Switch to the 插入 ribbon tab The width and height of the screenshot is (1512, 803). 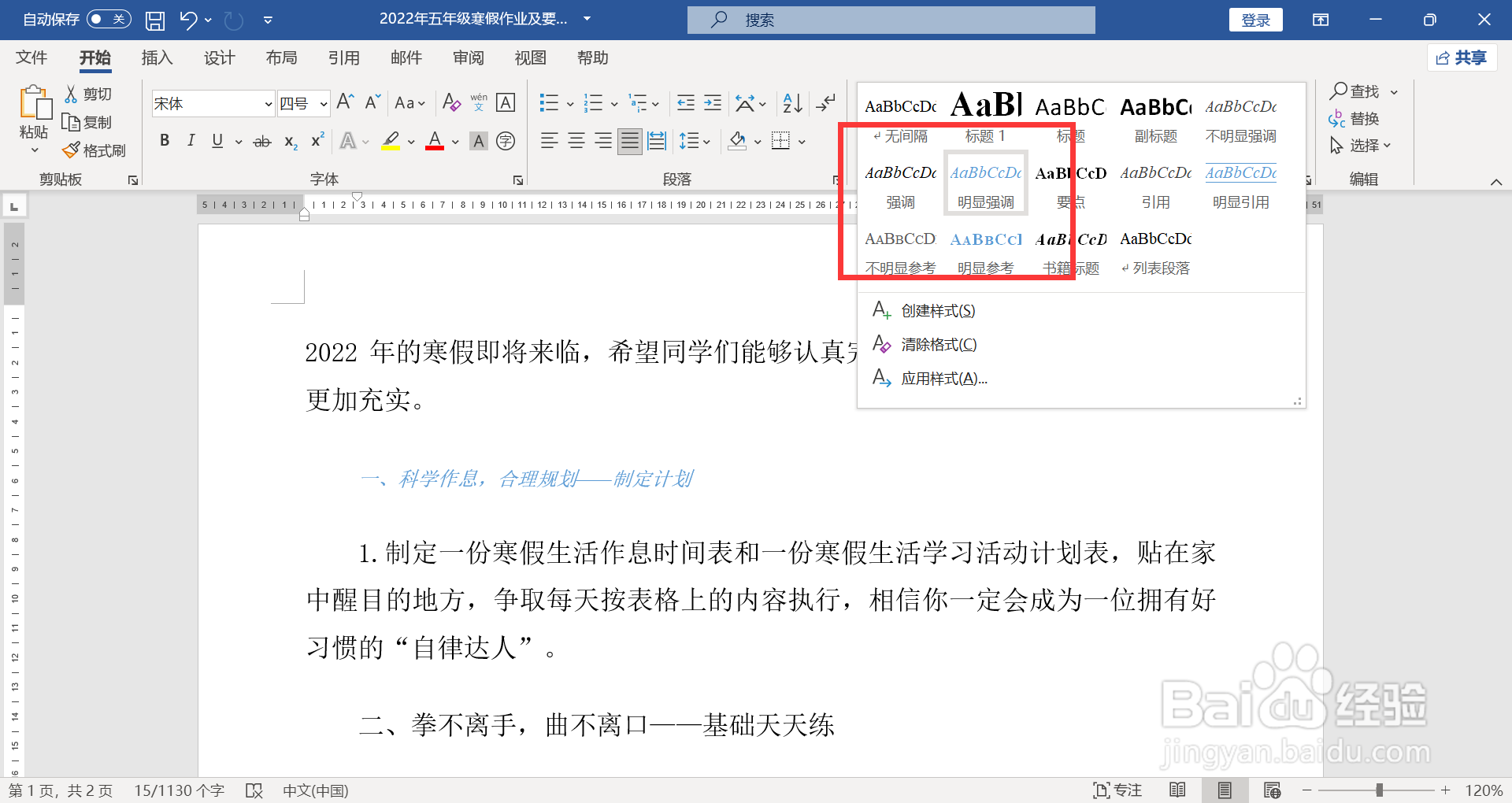click(157, 57)
